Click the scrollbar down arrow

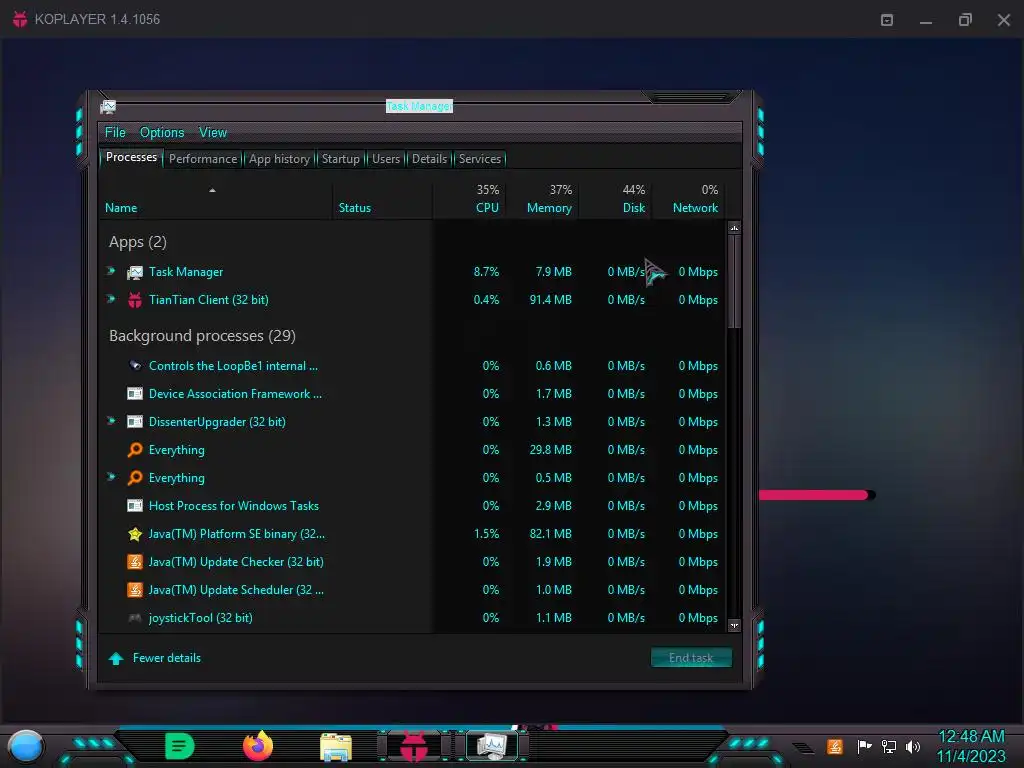pyautogui.click(x=734, y=626)
